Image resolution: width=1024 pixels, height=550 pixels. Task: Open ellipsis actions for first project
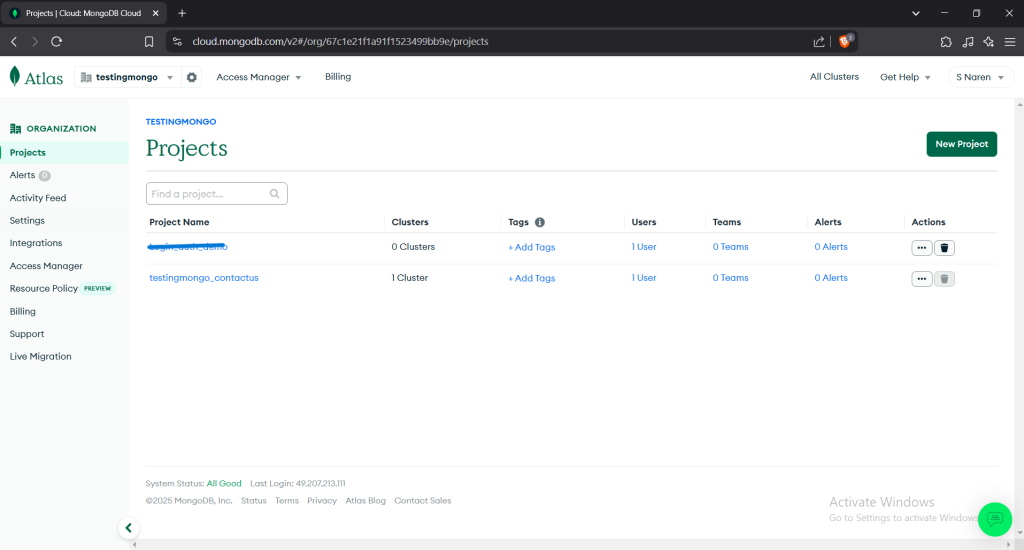tap(921, 248)
